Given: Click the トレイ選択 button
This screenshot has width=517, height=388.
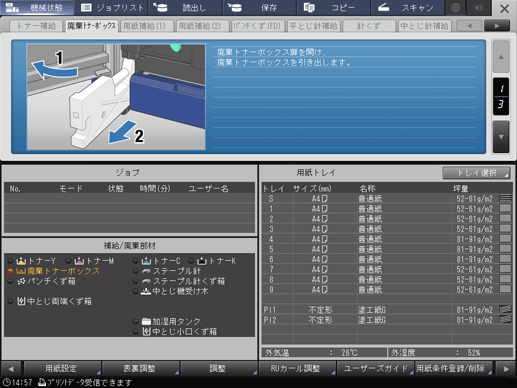Looking at the screenshot, I should click(x=476, y=173).
